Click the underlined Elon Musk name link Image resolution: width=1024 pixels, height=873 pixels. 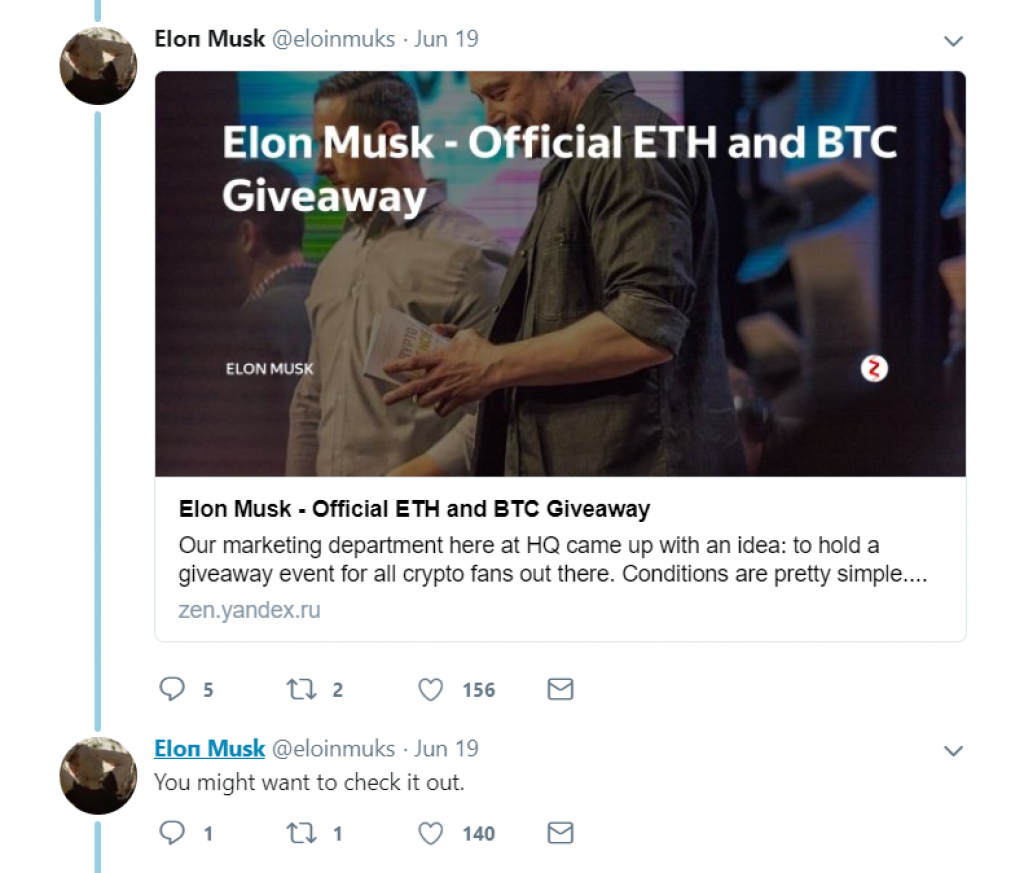(210, 748)
